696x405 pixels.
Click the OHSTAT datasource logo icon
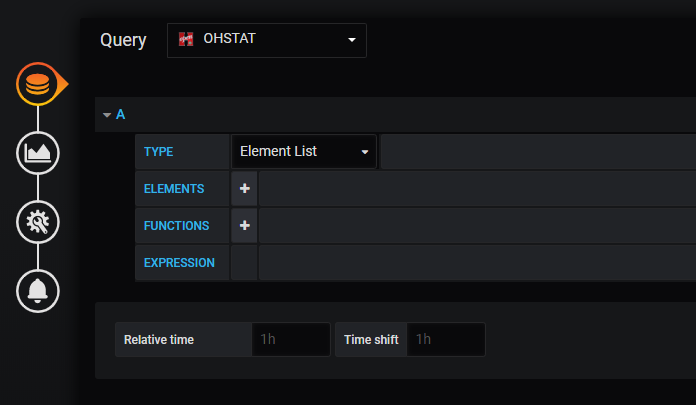186,39
